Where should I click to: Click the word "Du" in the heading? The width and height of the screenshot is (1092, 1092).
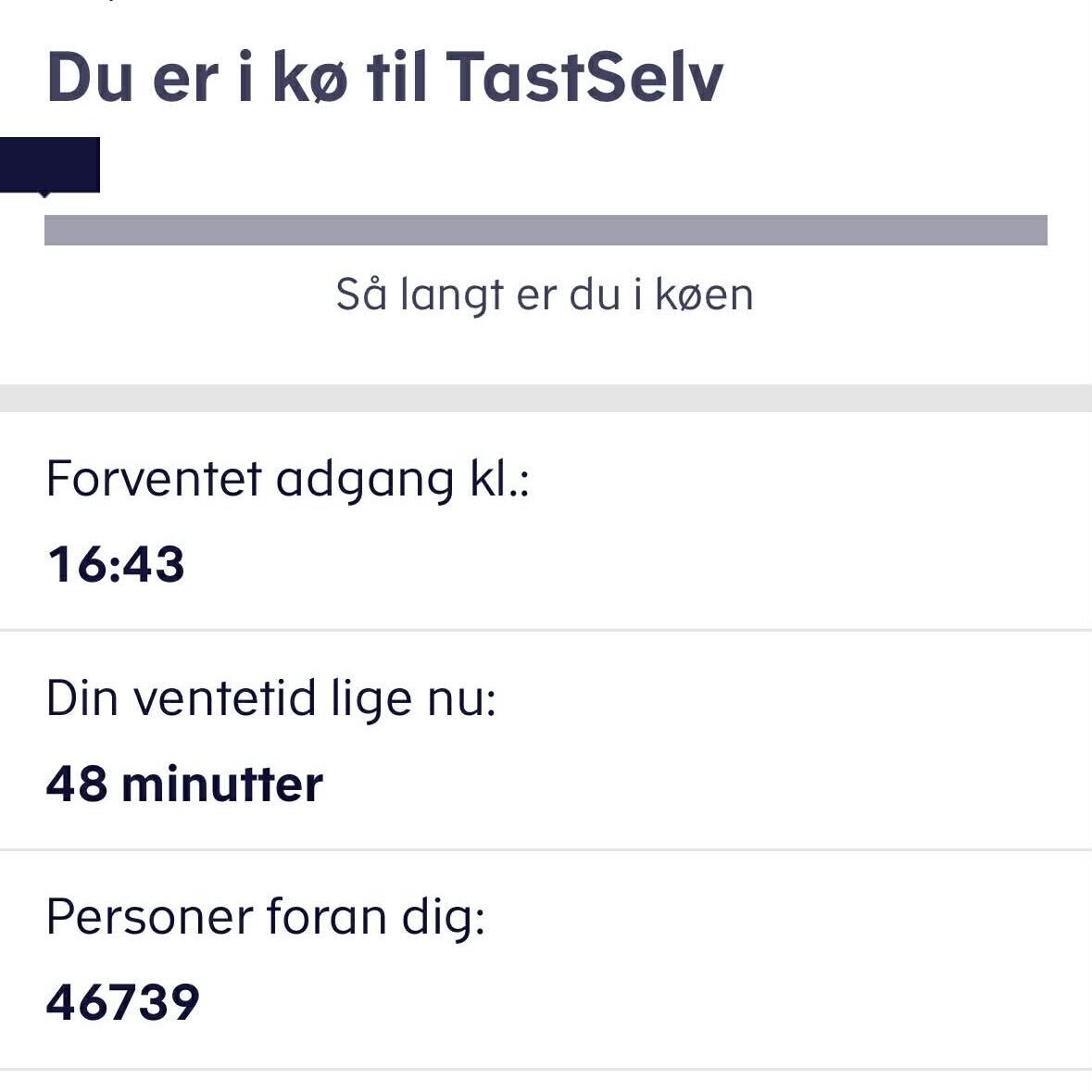click(x=89, y=76)
